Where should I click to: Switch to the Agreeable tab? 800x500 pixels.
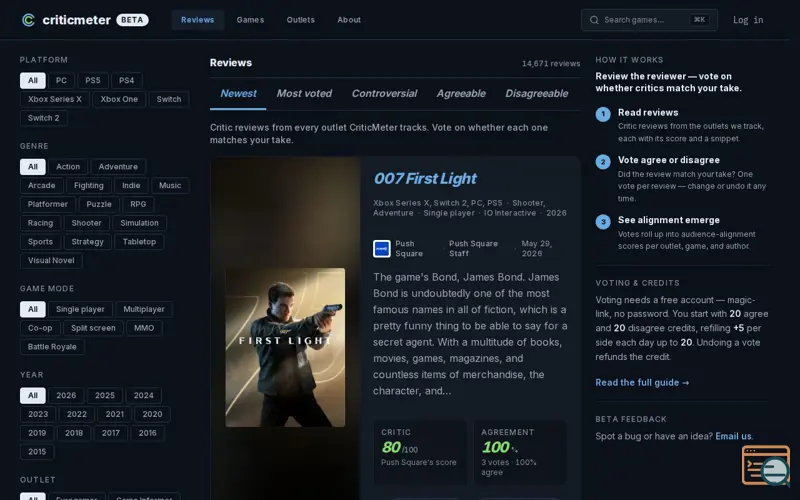tap(461, 93)
